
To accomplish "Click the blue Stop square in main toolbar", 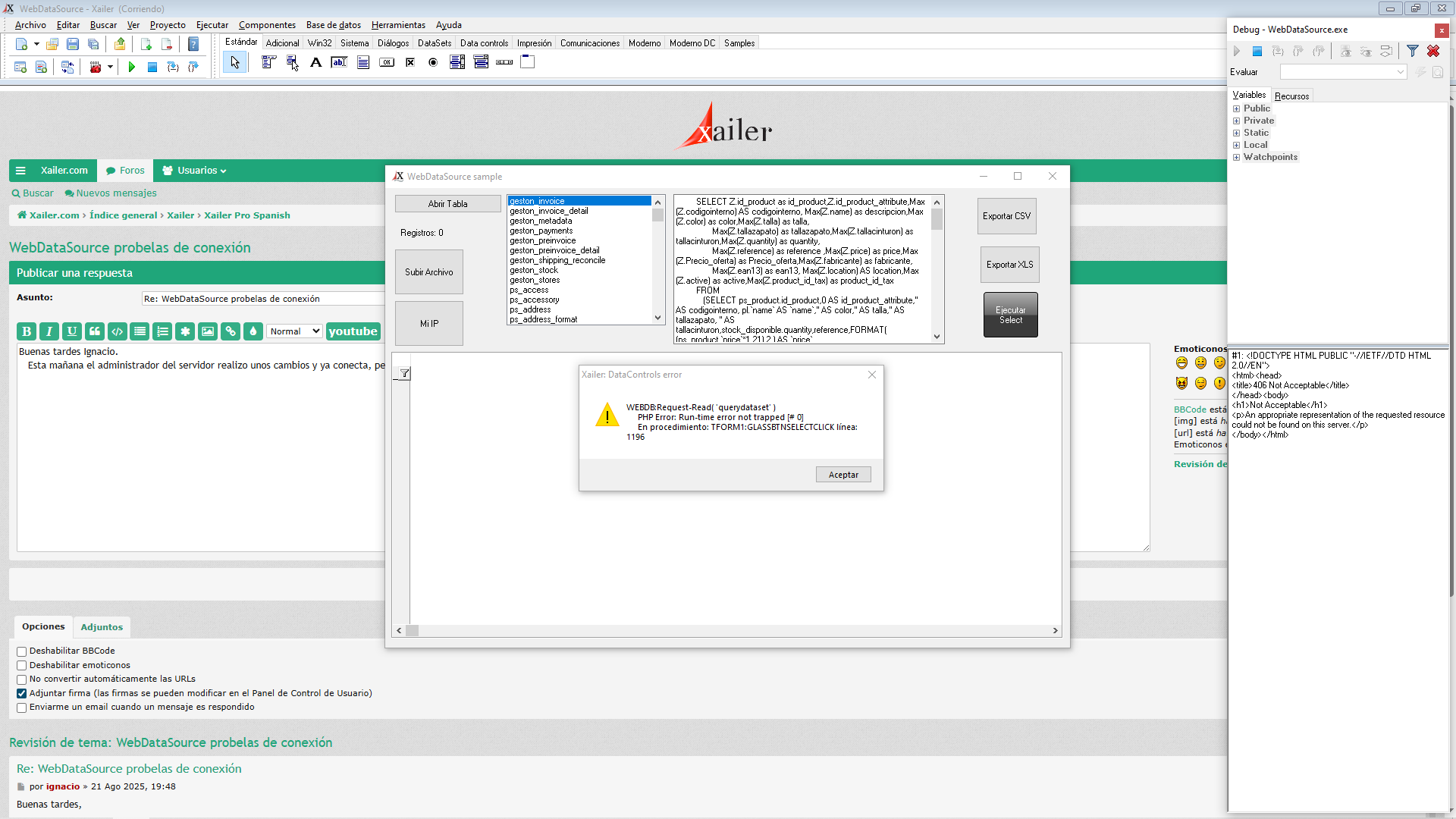I will click(x=152, y=67).
